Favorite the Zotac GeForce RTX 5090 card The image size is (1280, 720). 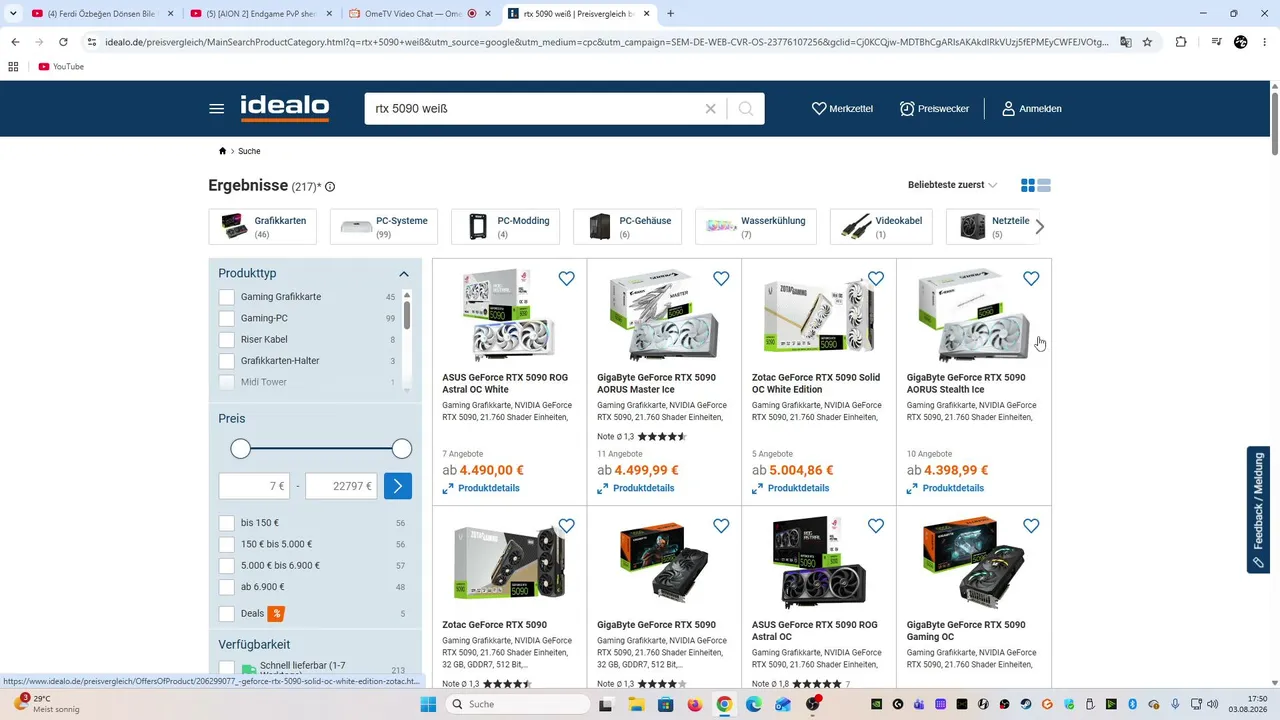pyautogui.click(x=567, y=526)
